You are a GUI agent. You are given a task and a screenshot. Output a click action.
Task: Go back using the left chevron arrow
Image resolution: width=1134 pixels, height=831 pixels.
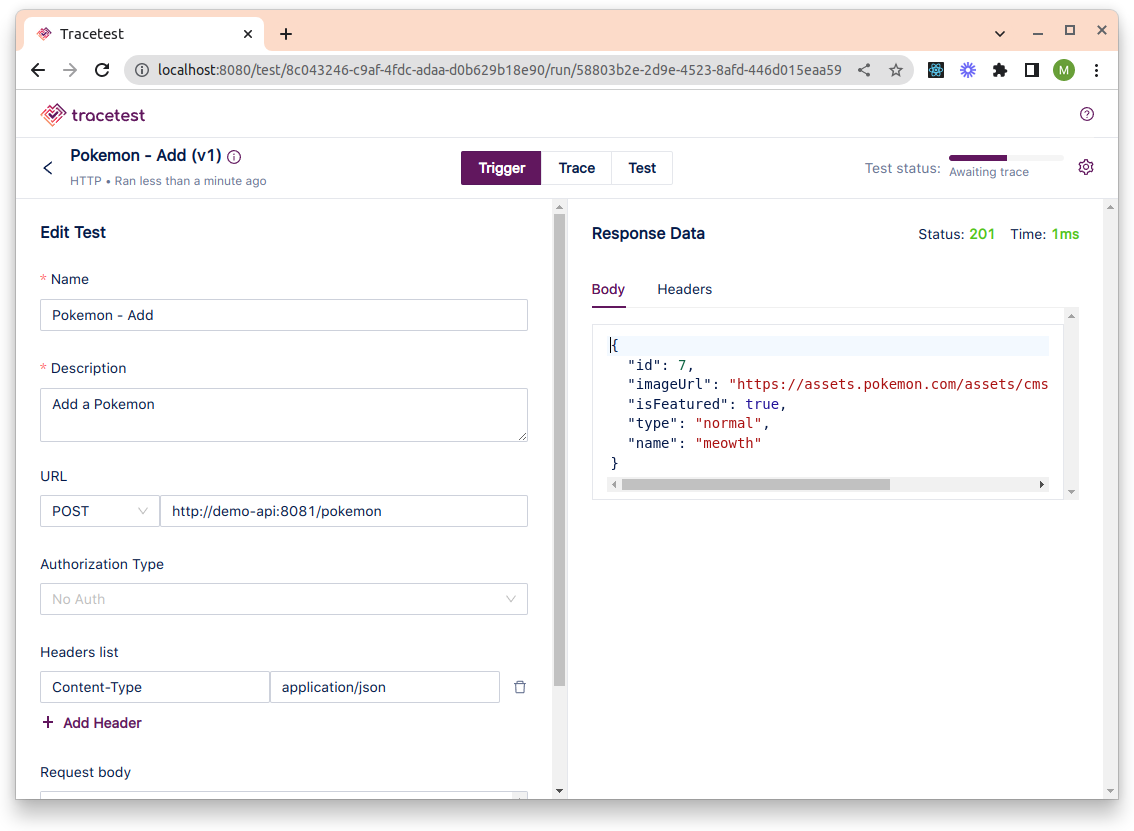[x=48, y=168]
